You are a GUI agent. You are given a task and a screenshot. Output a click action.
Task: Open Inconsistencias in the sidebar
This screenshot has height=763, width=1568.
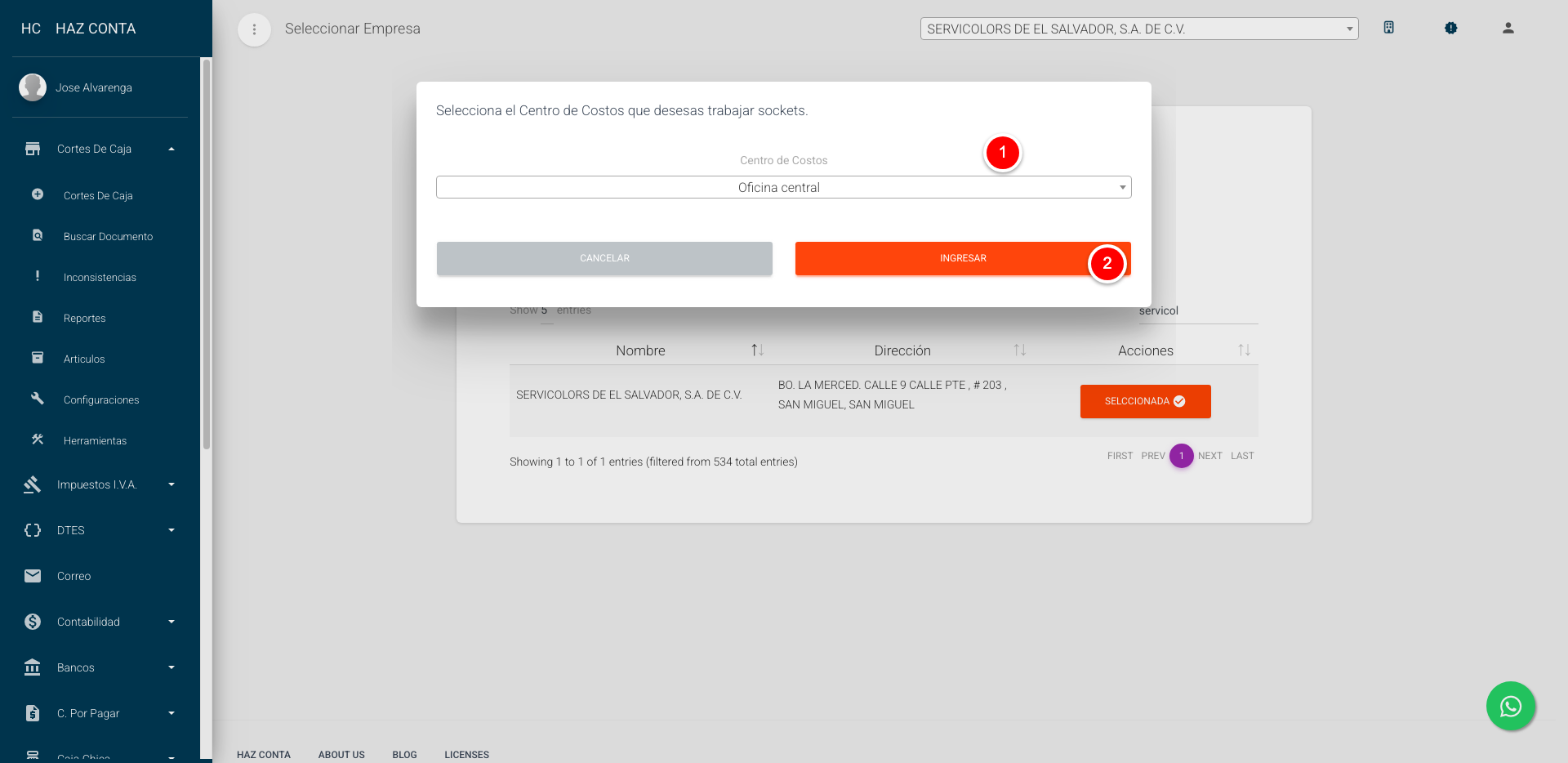click(x=100, y=278)
